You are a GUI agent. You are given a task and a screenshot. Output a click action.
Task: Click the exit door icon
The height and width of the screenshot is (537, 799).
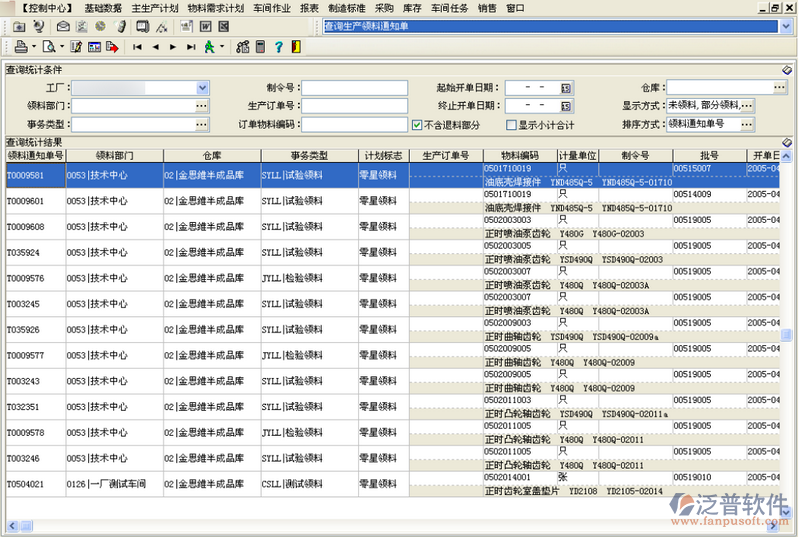point(295,47)
